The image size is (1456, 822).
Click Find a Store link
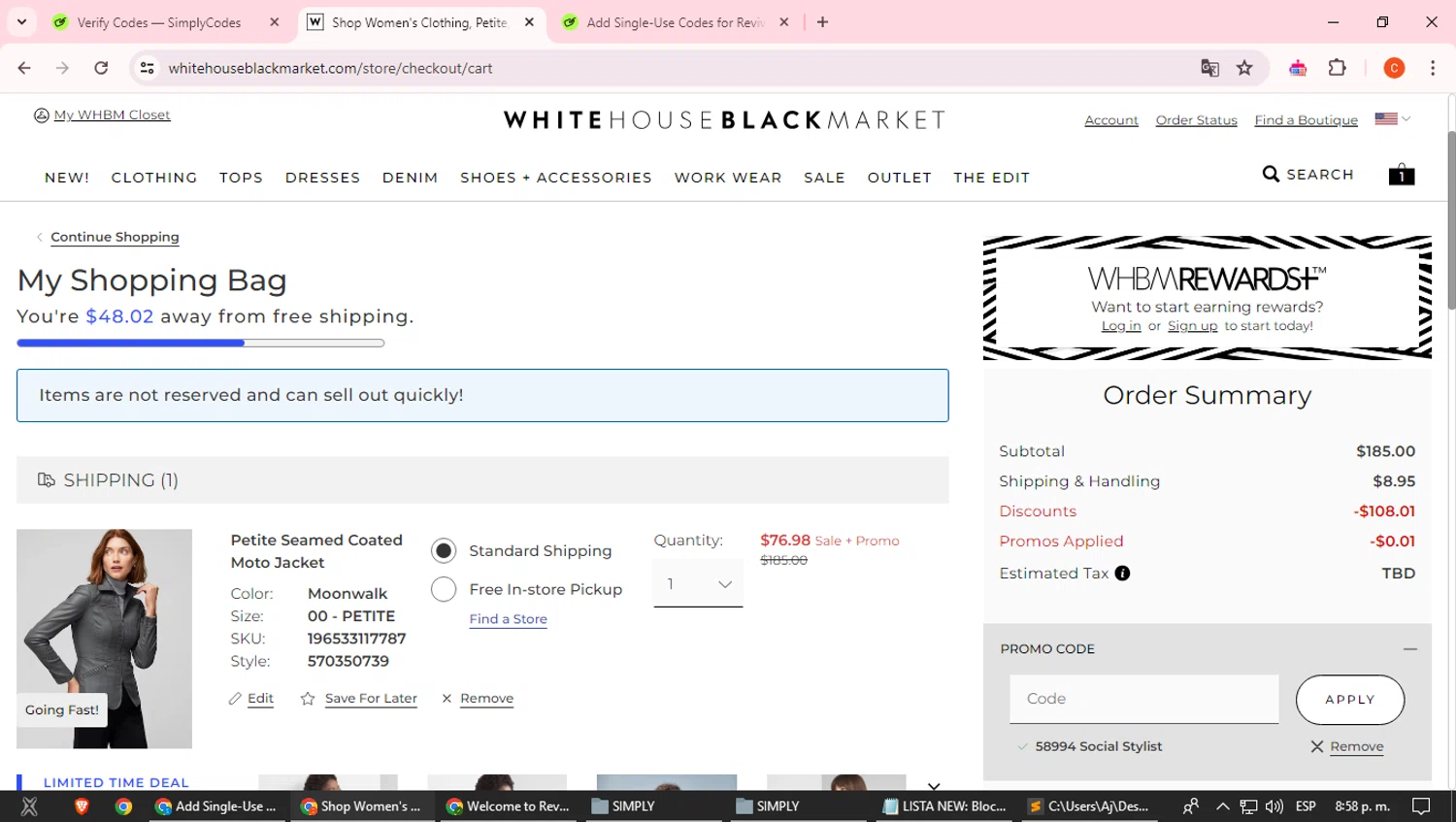pyautogui.click(x=508, y=619)
